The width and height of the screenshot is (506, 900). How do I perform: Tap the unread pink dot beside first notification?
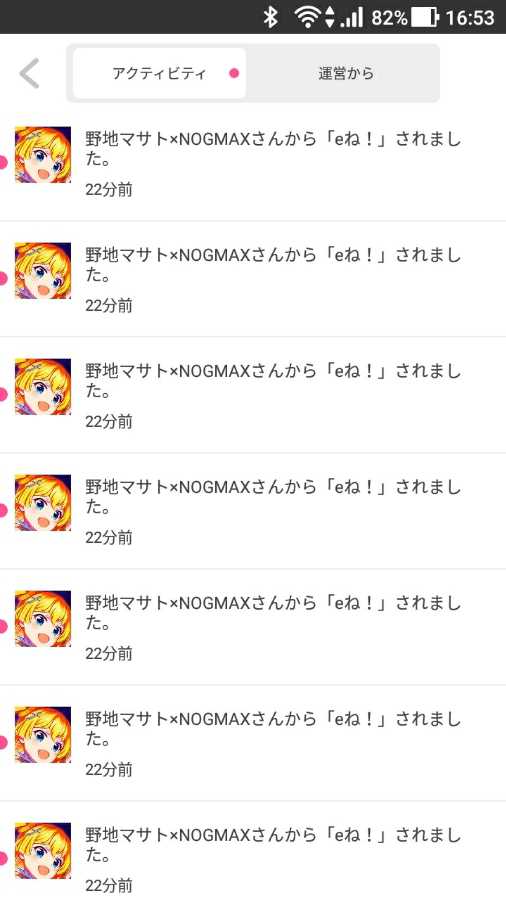(x=3, y=163)
